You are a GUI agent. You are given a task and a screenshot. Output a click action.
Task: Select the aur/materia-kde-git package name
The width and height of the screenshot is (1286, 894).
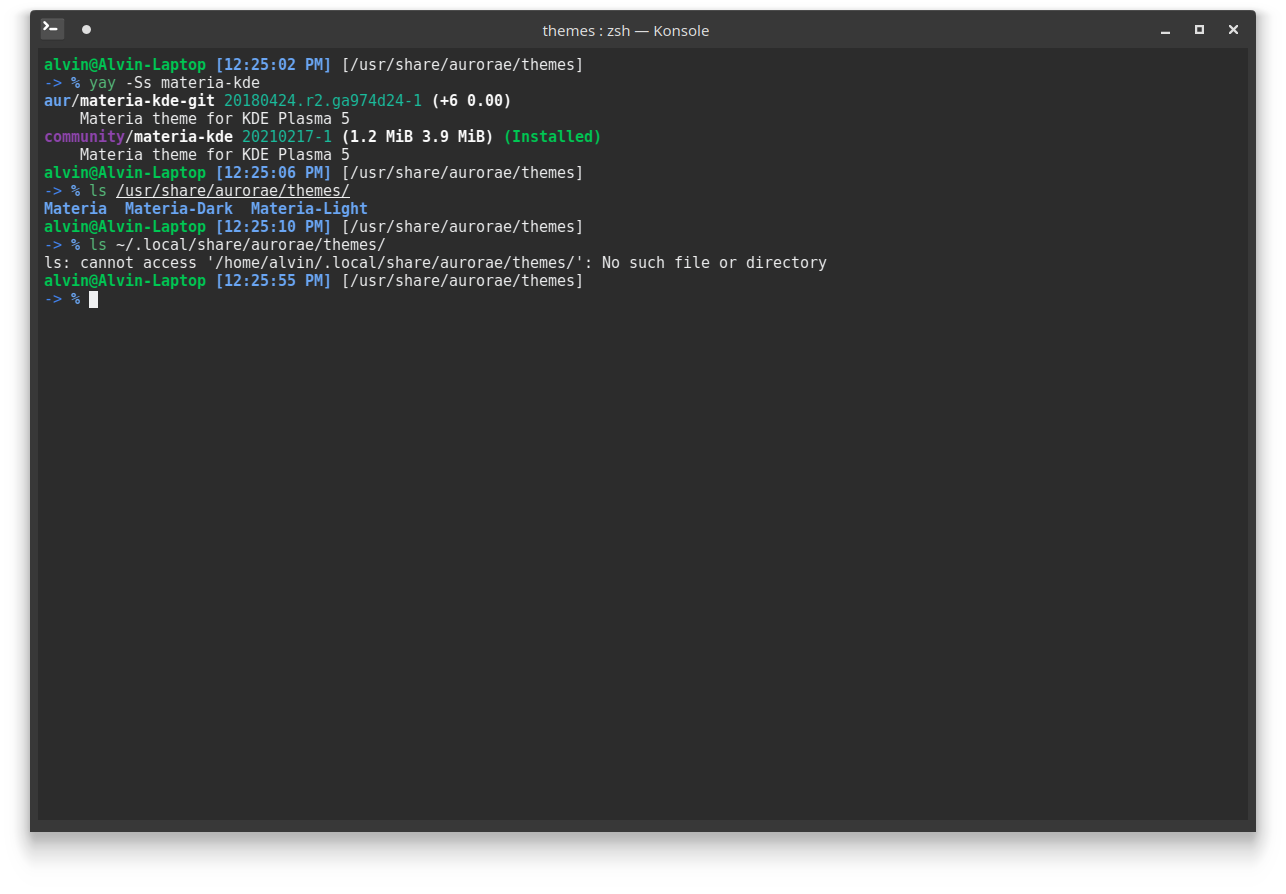132,100
